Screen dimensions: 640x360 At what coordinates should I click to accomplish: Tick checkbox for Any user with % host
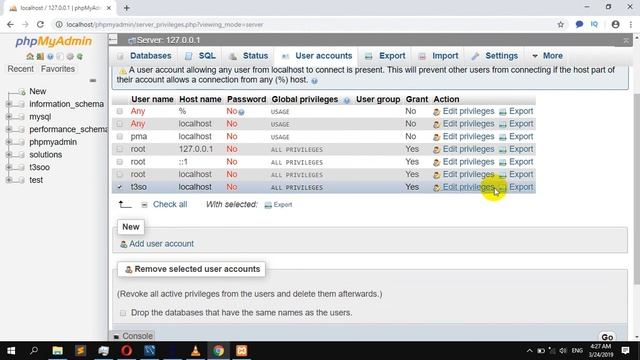[120, 111]
